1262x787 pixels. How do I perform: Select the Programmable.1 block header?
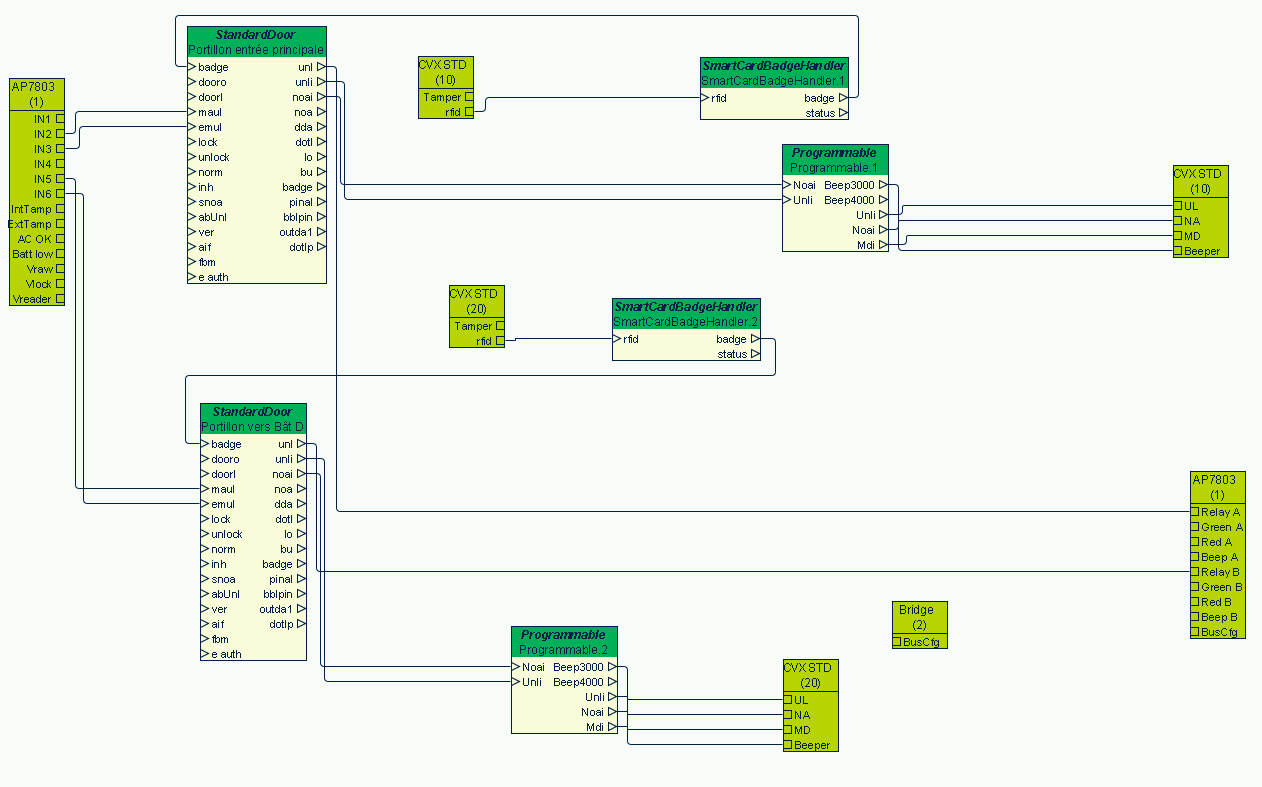pyautogui.click(x=834, y=160)
